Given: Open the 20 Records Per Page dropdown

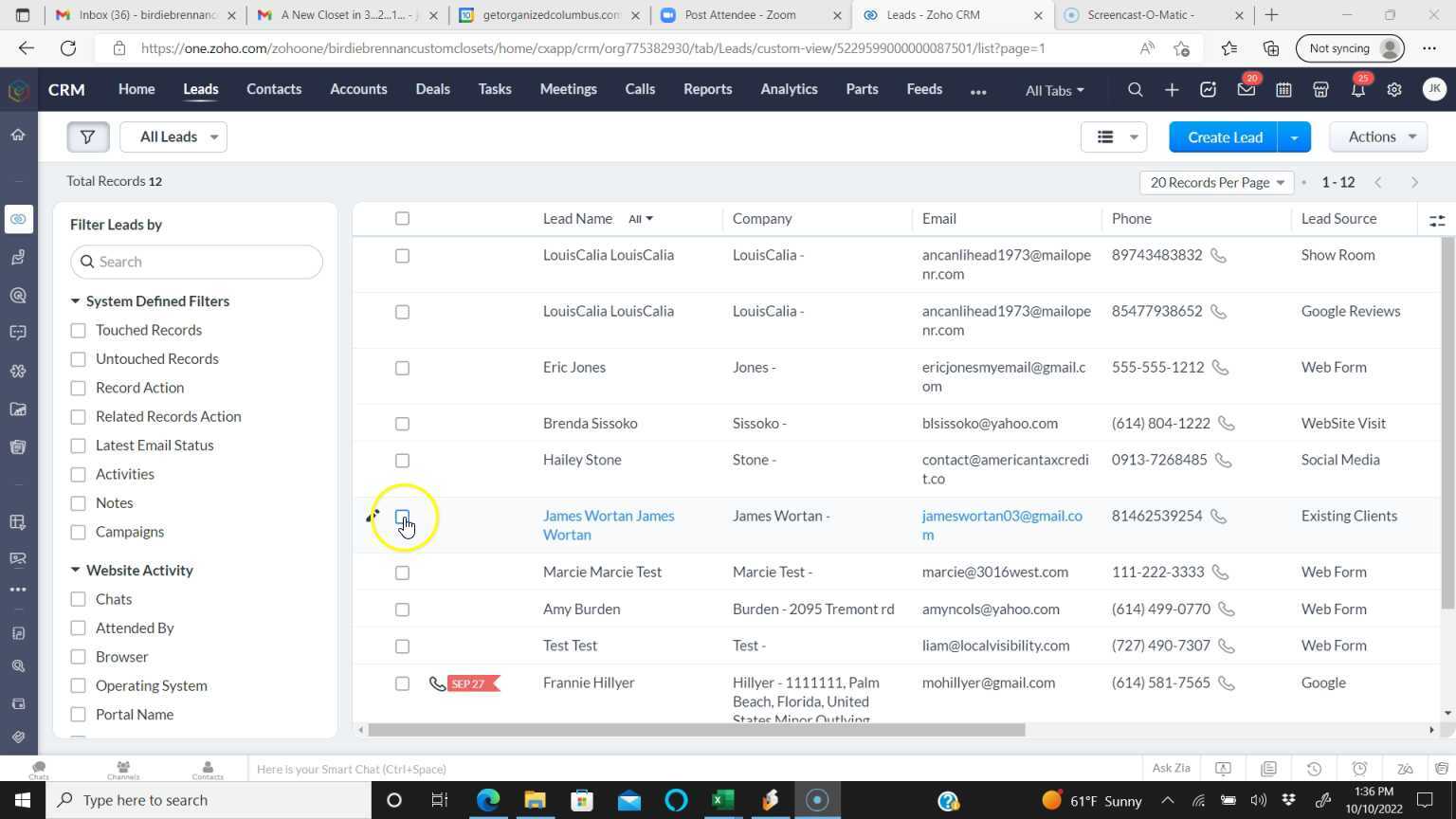Looking at the screenshot, I should (x=1216, y=182).
